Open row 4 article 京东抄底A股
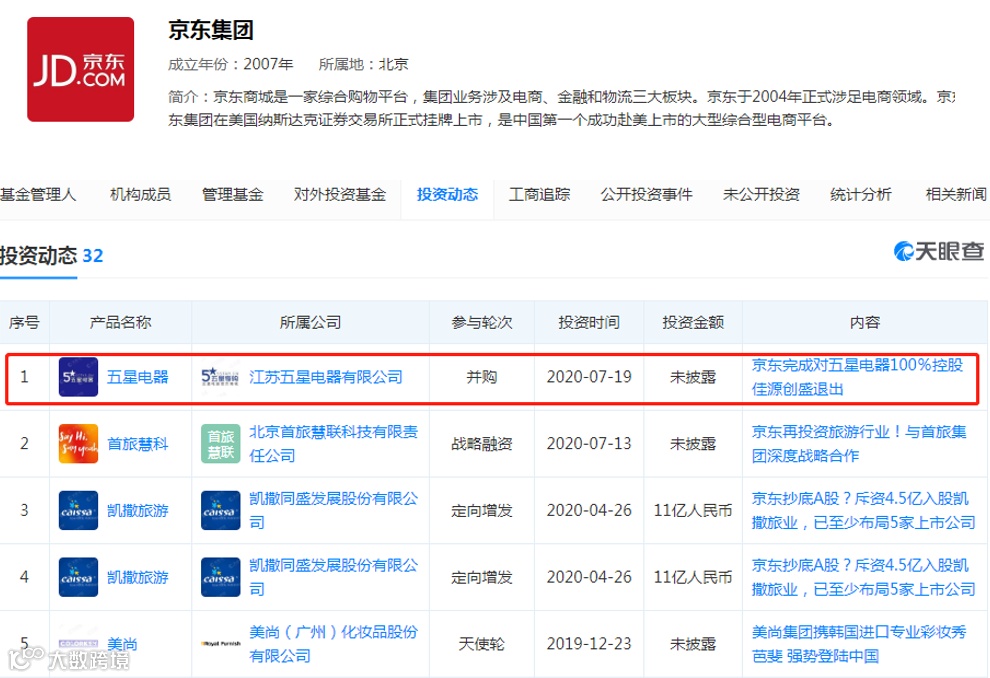Image resolution: width=990 pixels, height=678 pixels. coord(863,577)
